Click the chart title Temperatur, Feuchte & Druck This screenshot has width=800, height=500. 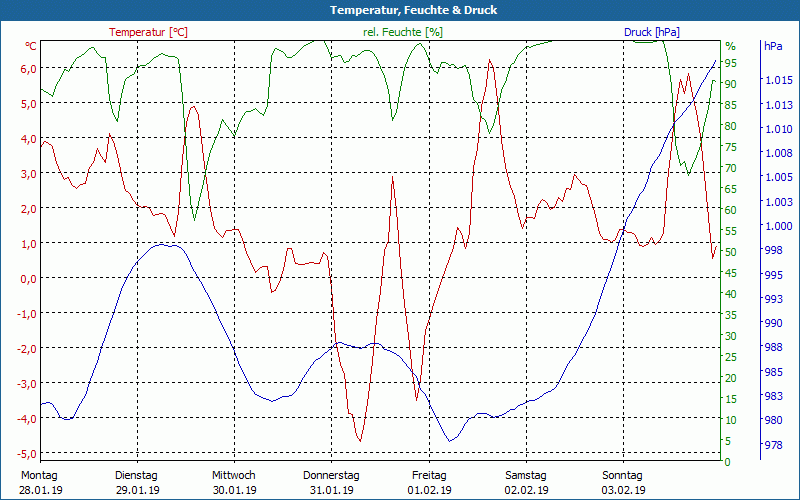pos(400,10)
